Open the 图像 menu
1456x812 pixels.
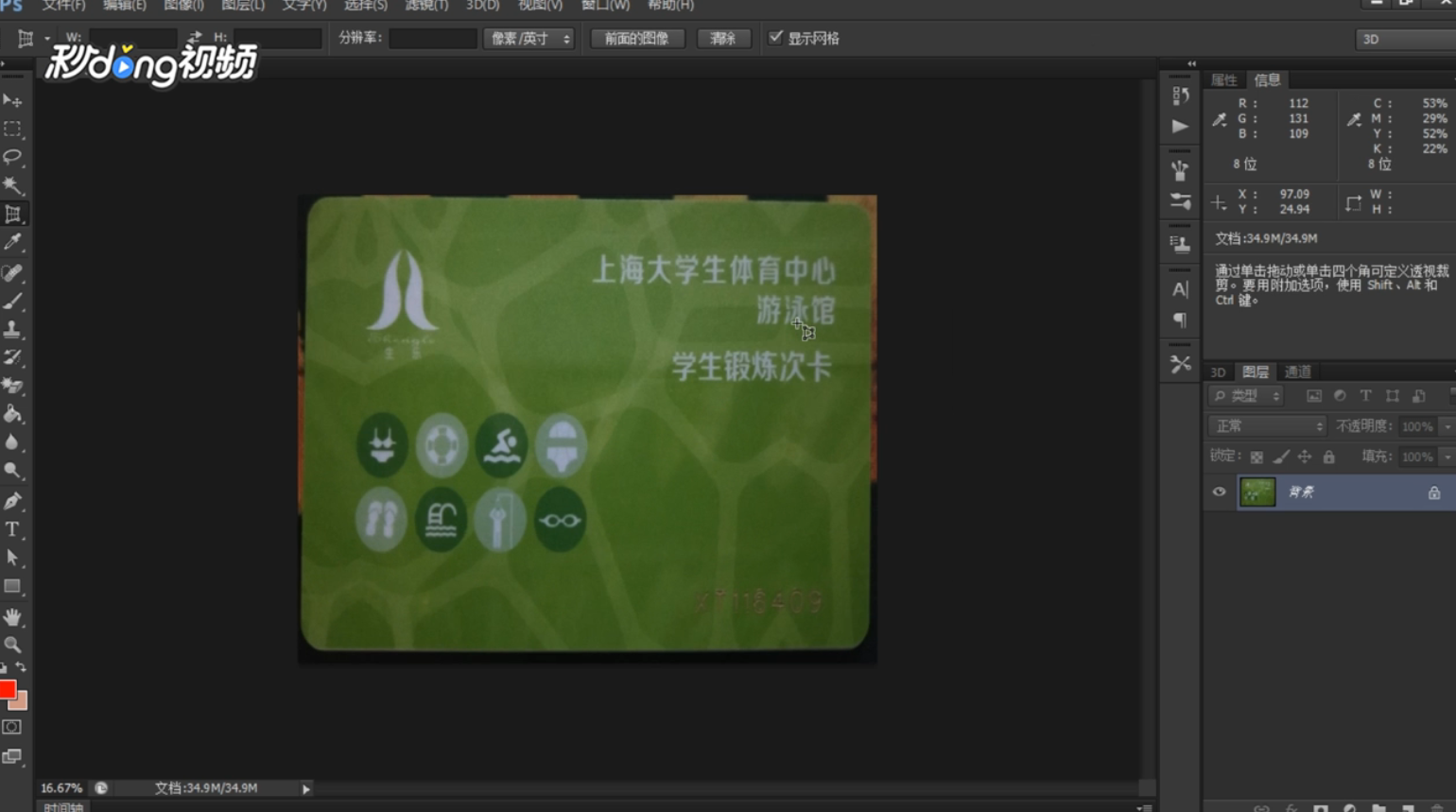click(183, 6)
